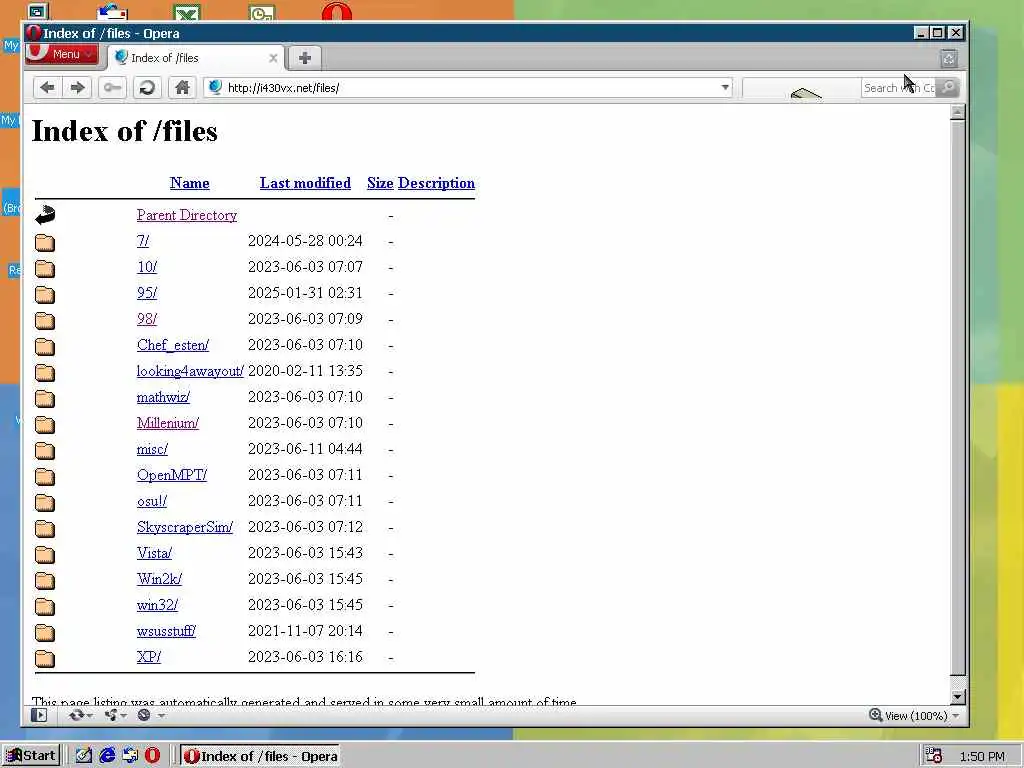The image size is (1024, 768).
Task: Click the folder icon beside XP/
Action: [x=44, y=658]
